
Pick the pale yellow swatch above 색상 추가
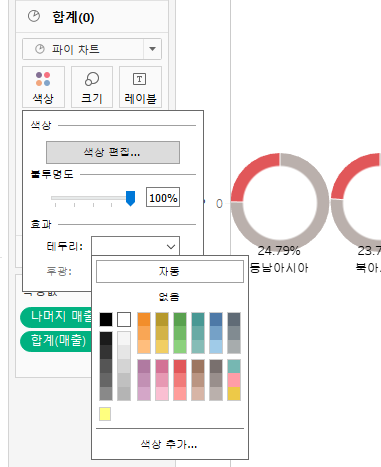(x=105, y=414)
